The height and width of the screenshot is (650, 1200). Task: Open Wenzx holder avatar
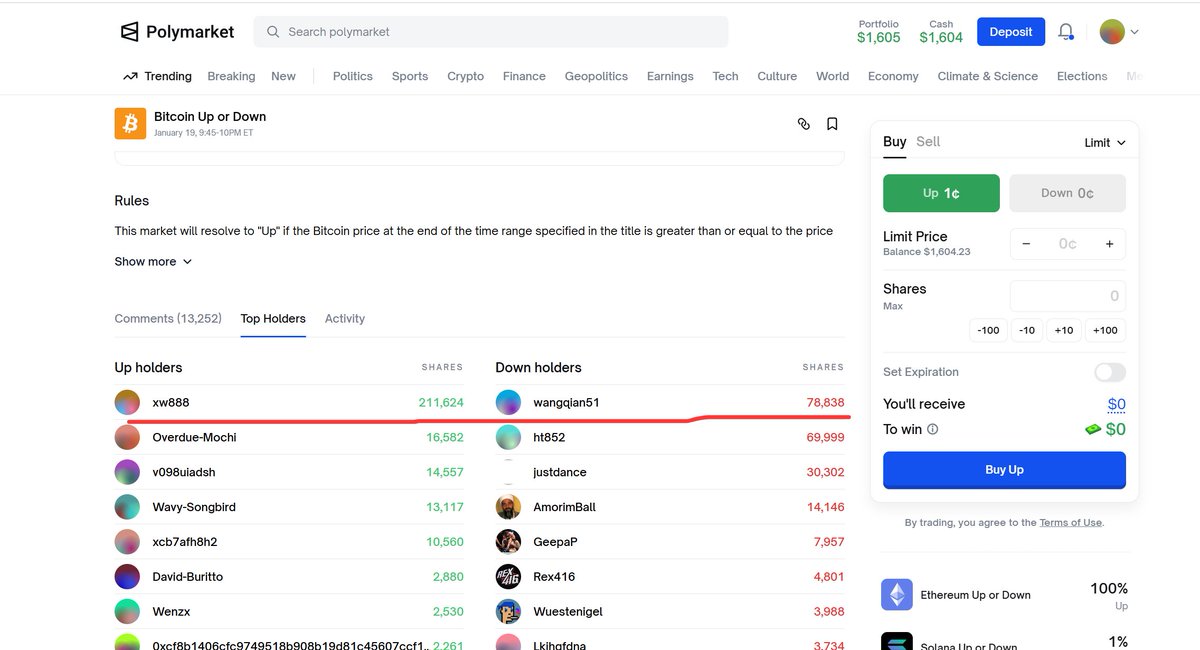coord(127,612)
